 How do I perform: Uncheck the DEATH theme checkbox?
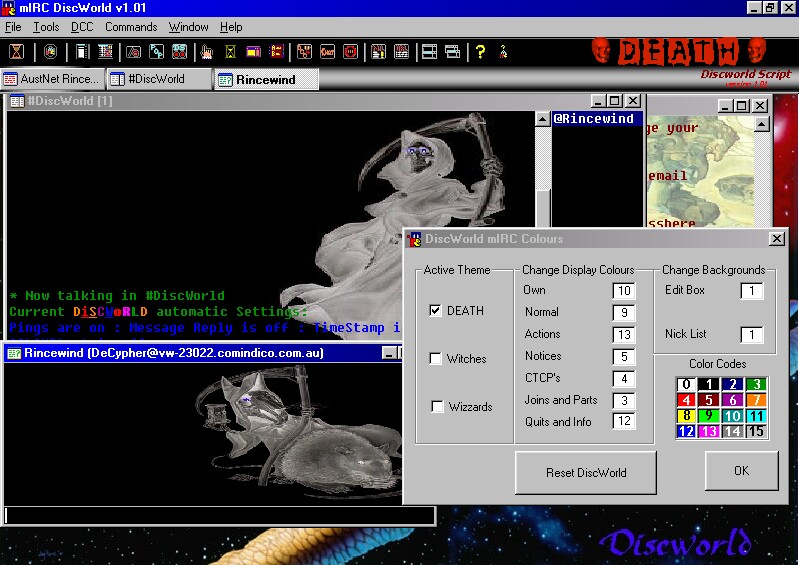(435, 311)
